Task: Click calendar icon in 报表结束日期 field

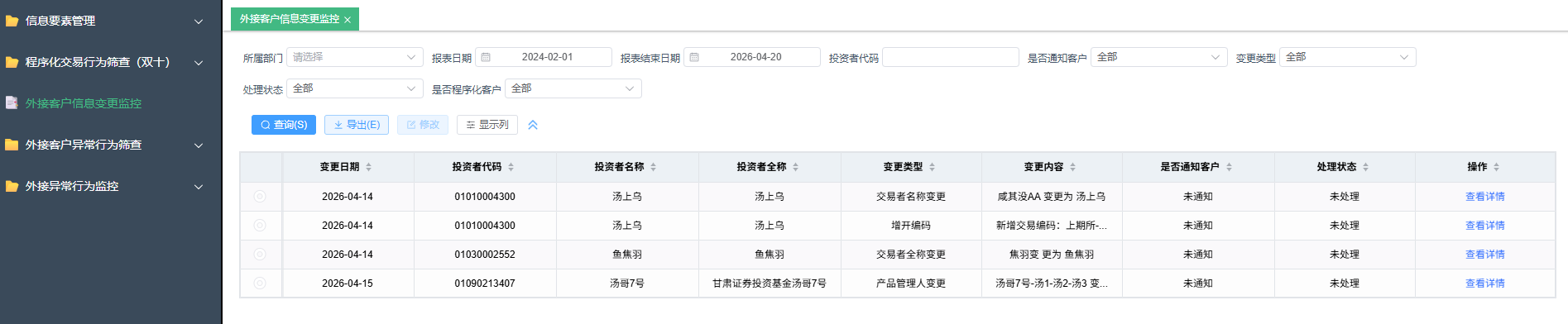Action: pyautogui.click(x=694, y=57)
